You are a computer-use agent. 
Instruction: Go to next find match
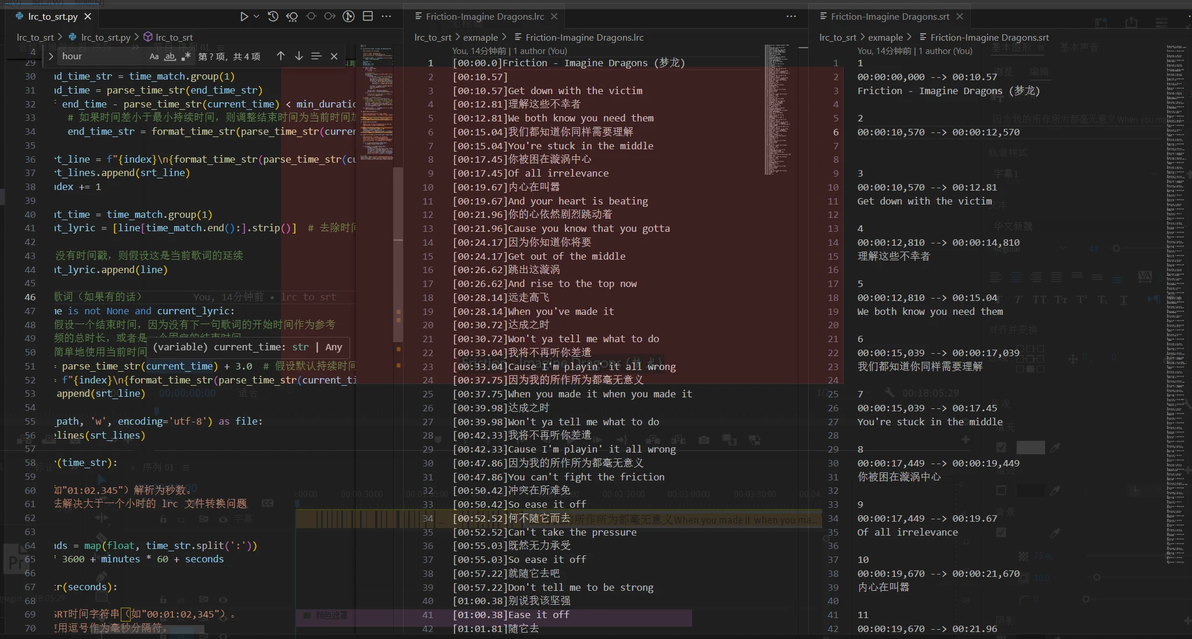[298, 57]
